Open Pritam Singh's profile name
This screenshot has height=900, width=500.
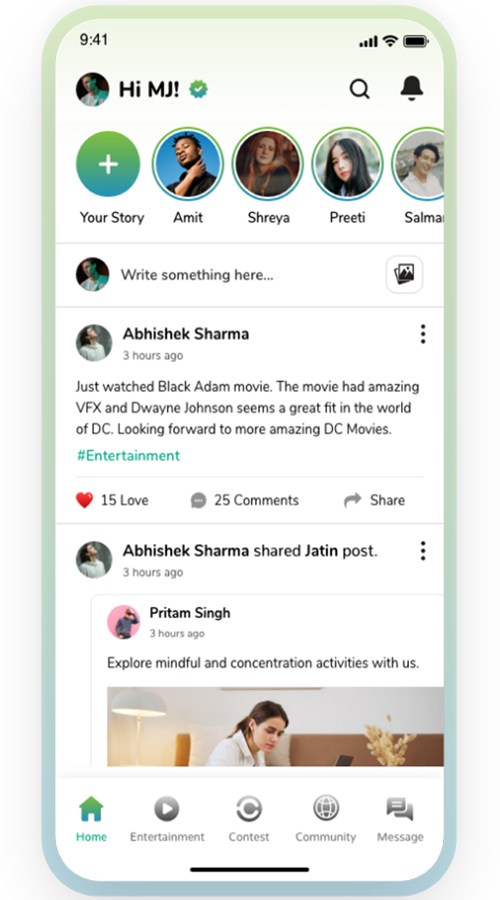pyautogui.click(x=190, y=613)
